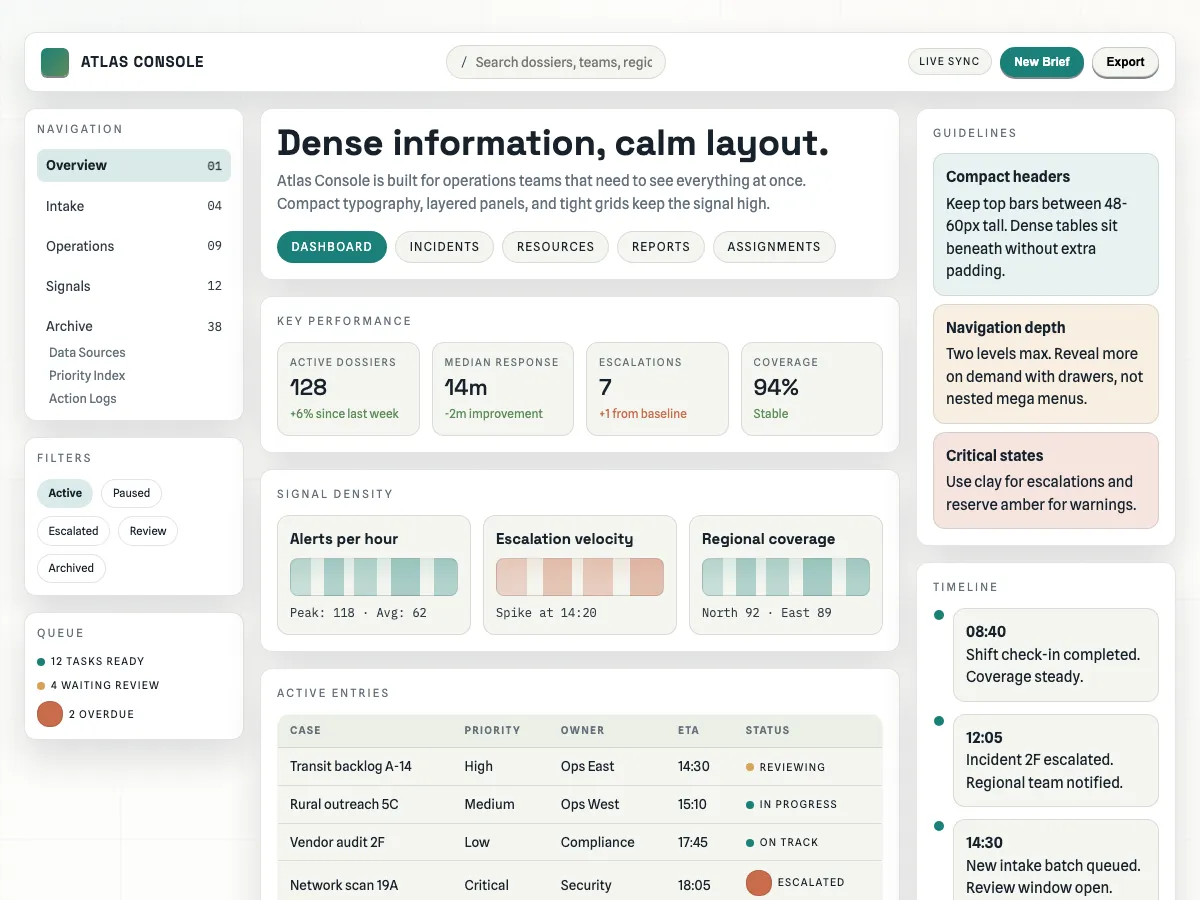Viewport: 1200px width, 900px height.
Task: Click the Live Sync status pill
Action: 949,62
